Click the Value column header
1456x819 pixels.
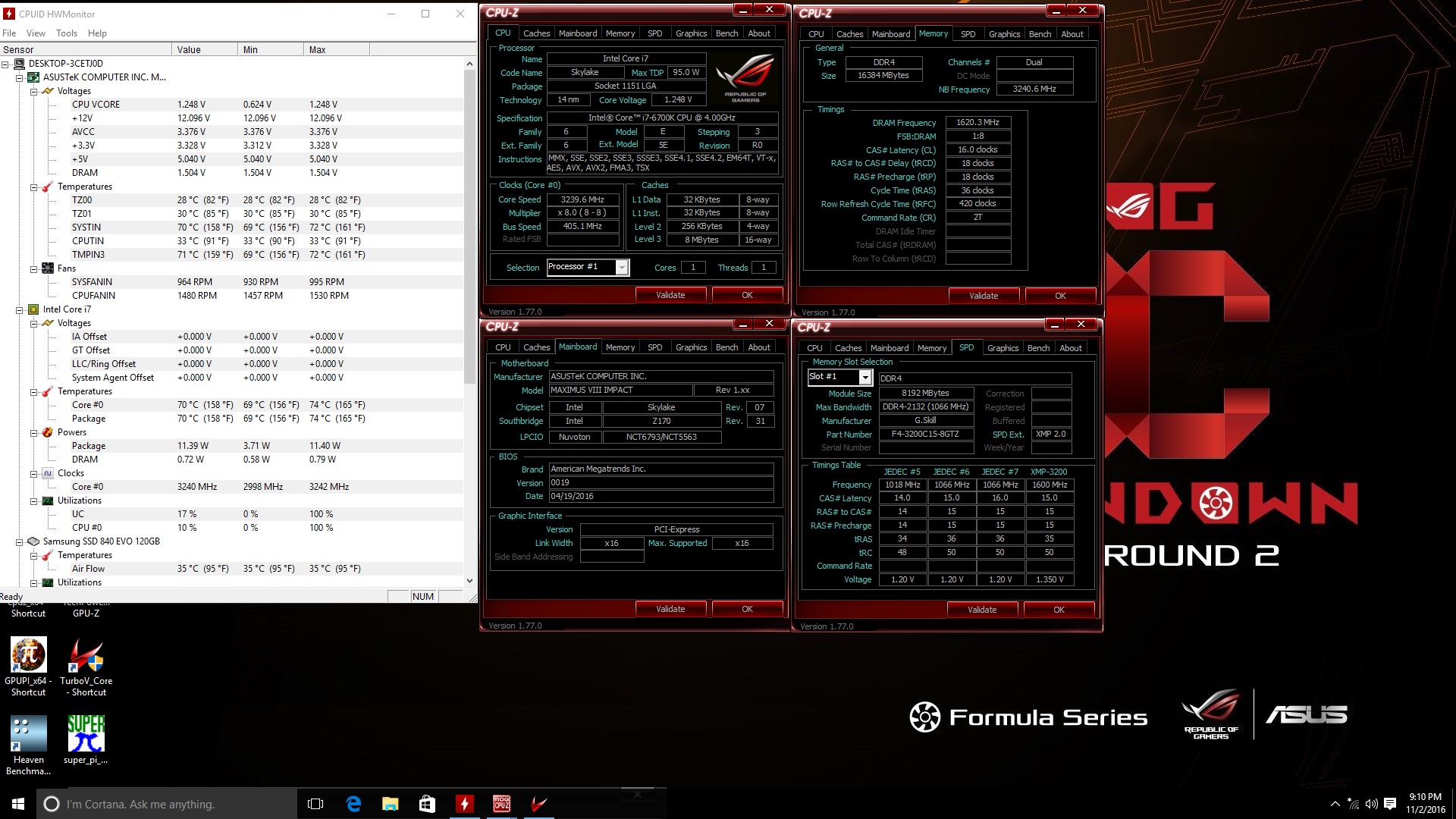204,49
